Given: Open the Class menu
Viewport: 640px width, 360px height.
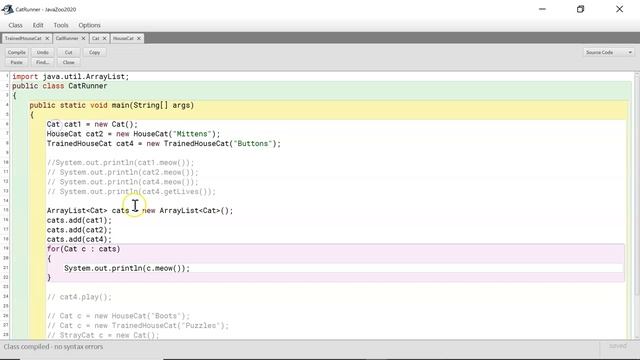Looking at the screenshot, I should (16, 25).
